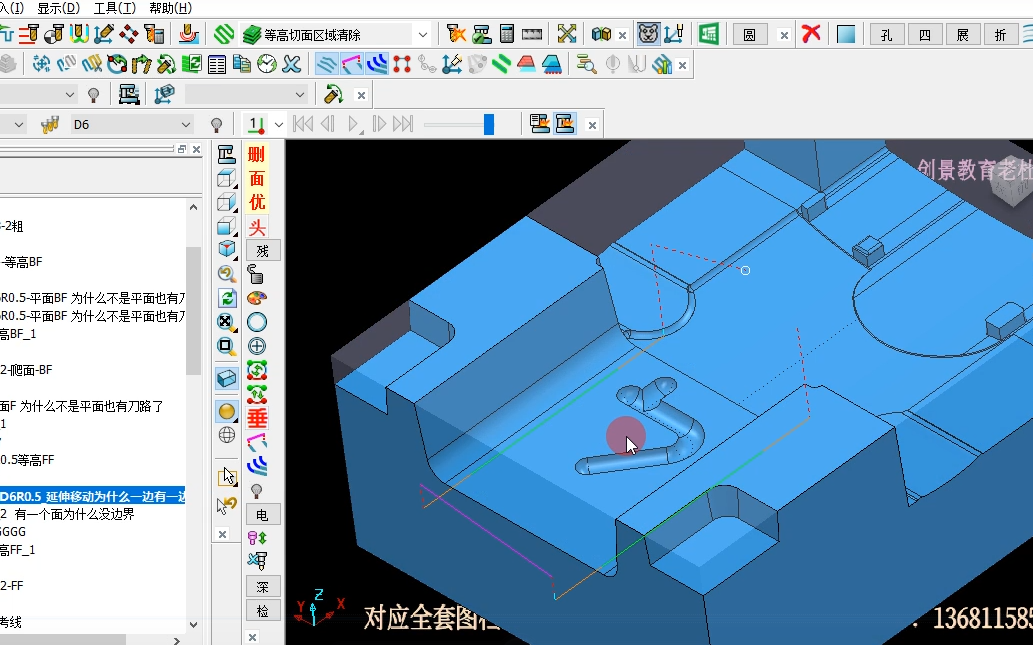The width and height of the screenshot is (1033, 645).
Task: Click the clock icon in toolpath toolbar
Action: (x=267, y=64)
